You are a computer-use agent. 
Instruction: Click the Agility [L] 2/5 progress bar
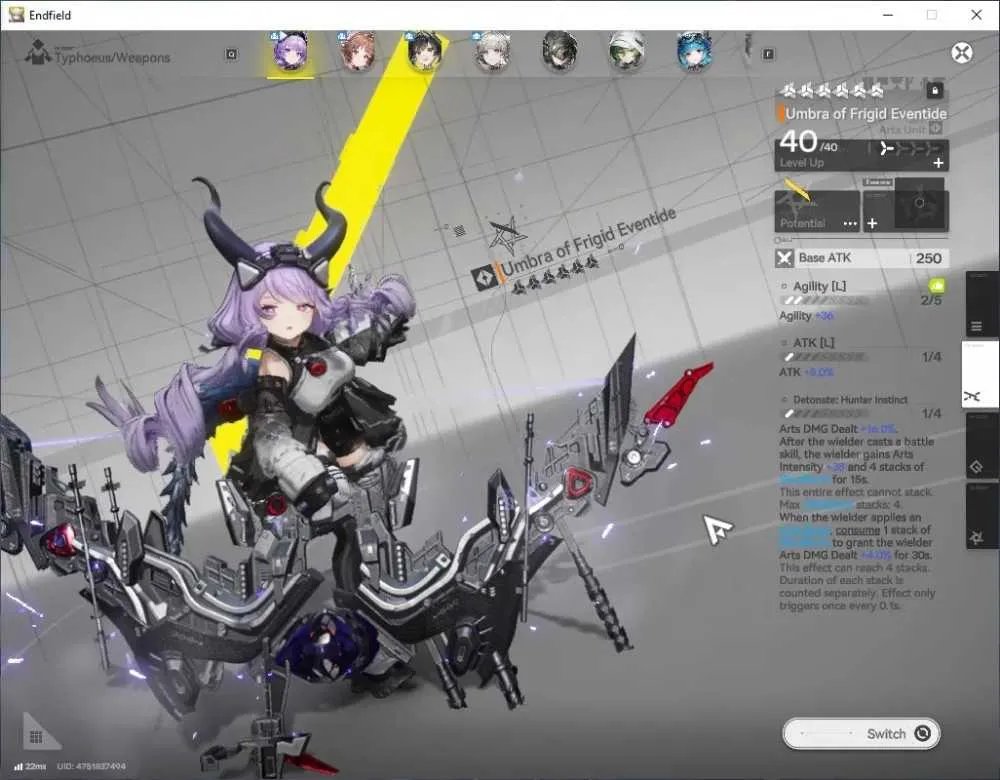click(x=825, y=300)
